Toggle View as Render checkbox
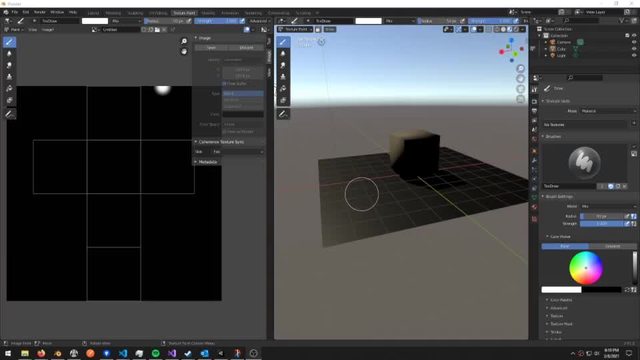The width and height of the screenshot is (640, 360). (x=224, y=131)
